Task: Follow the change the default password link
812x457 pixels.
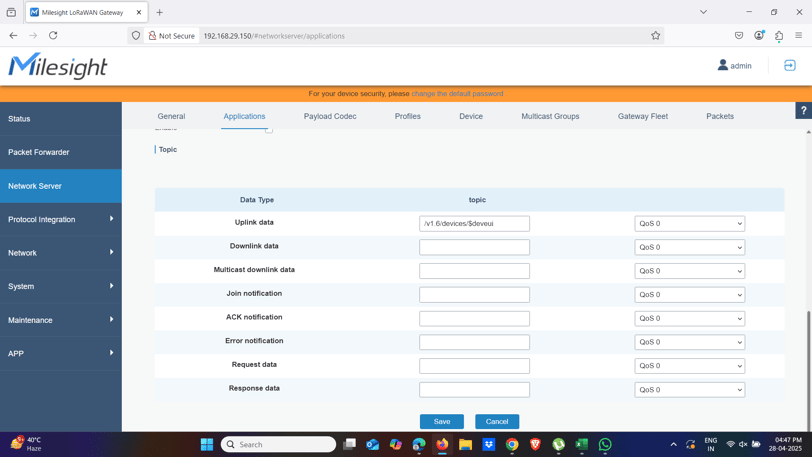Action: click(457, 94)
